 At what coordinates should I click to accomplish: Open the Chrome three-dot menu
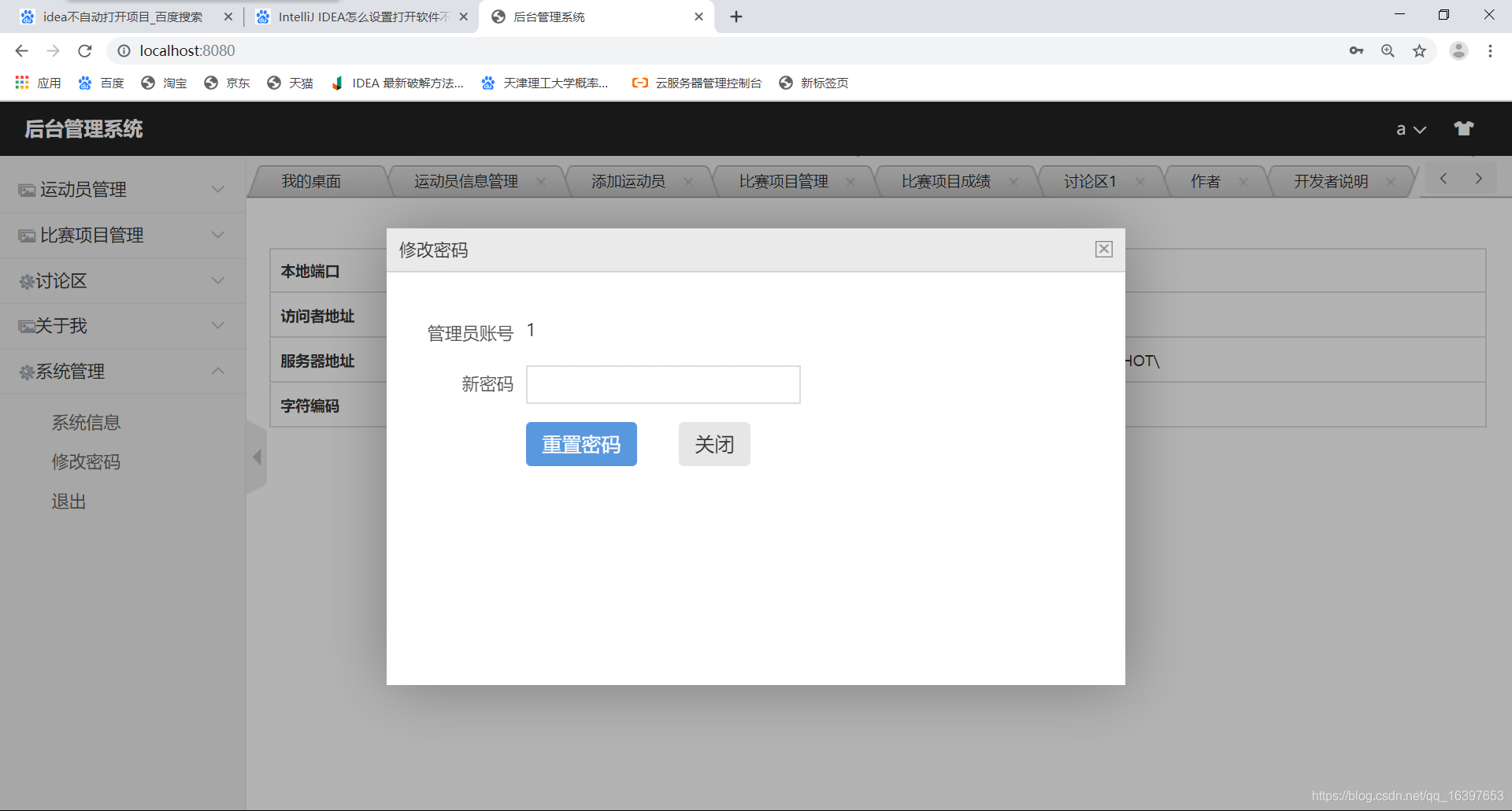[1490, 50]
